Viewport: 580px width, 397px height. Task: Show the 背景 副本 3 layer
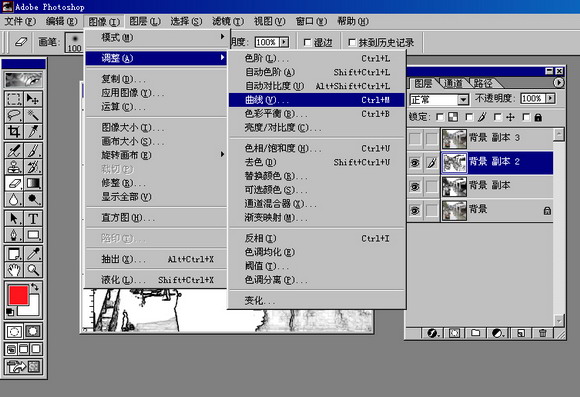pos(415,139)
